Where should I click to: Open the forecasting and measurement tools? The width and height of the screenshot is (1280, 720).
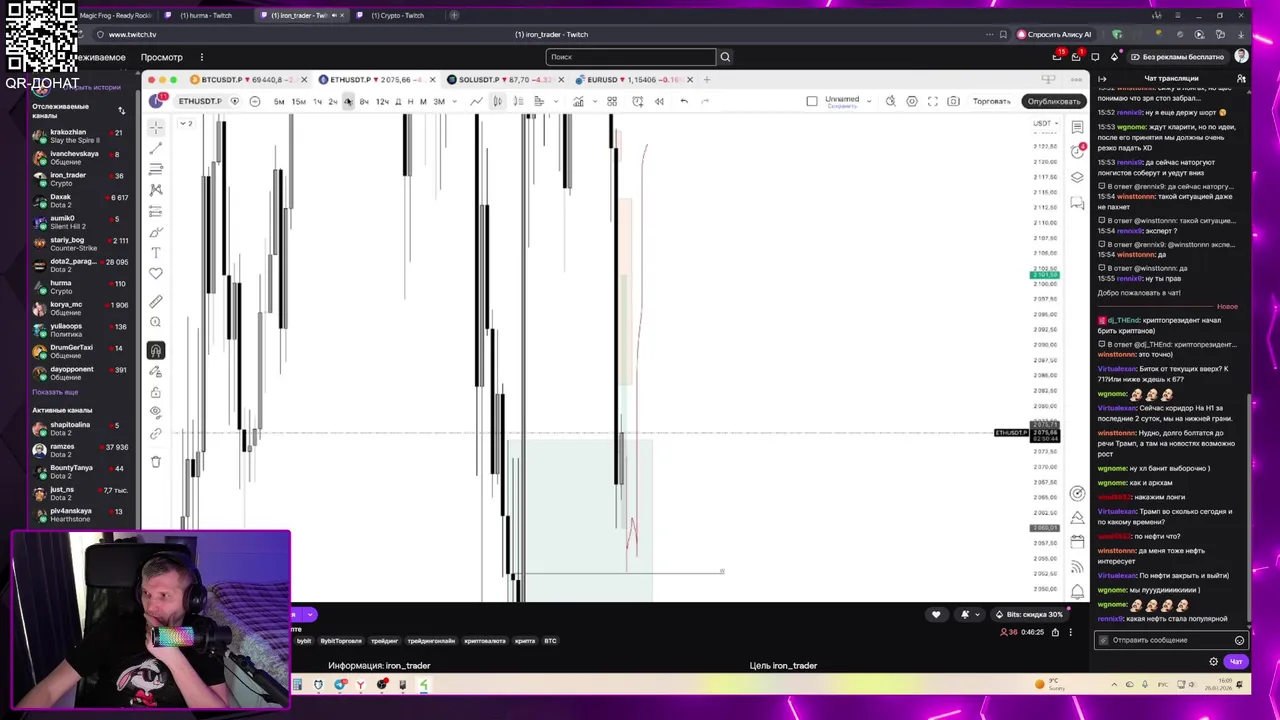(156, 211)
